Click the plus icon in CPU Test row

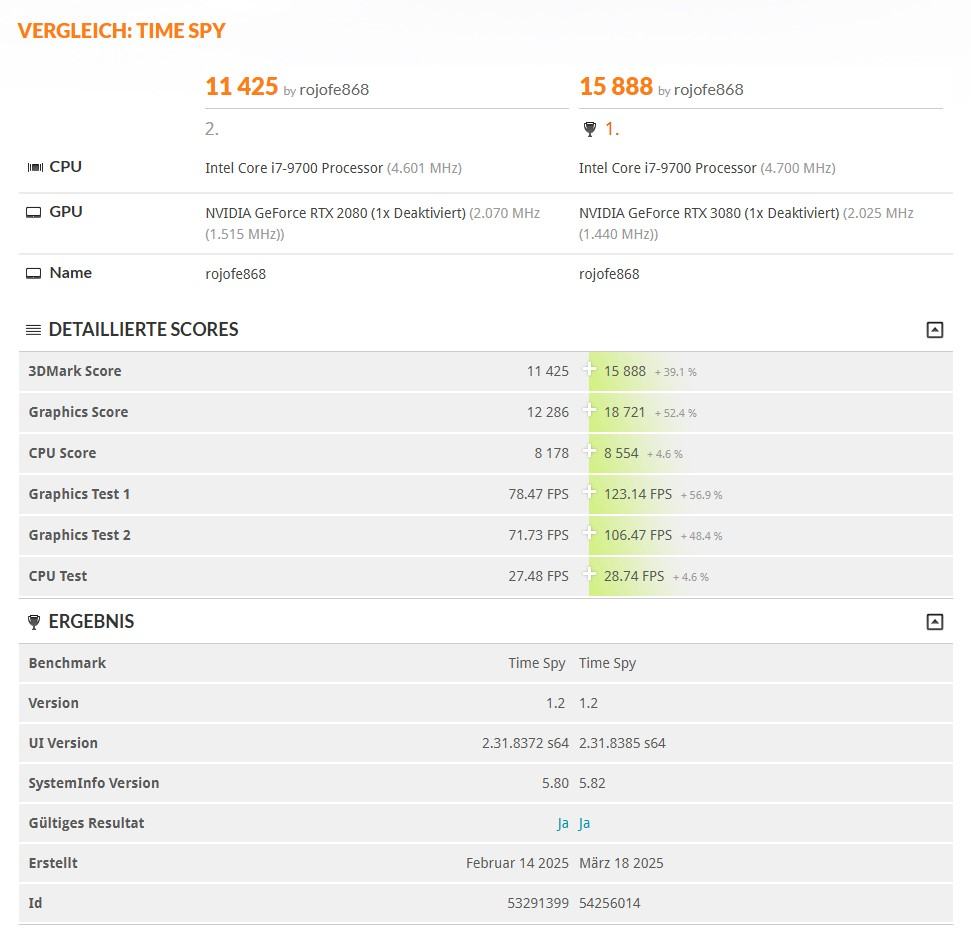tap(589, 574)
